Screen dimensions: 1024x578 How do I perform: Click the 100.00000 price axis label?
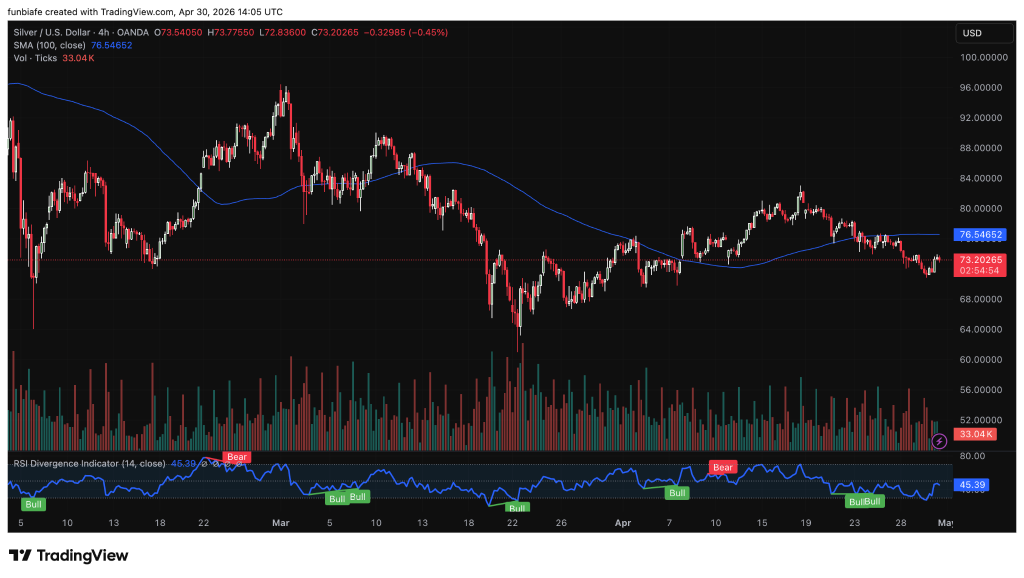tap(980, 57)
